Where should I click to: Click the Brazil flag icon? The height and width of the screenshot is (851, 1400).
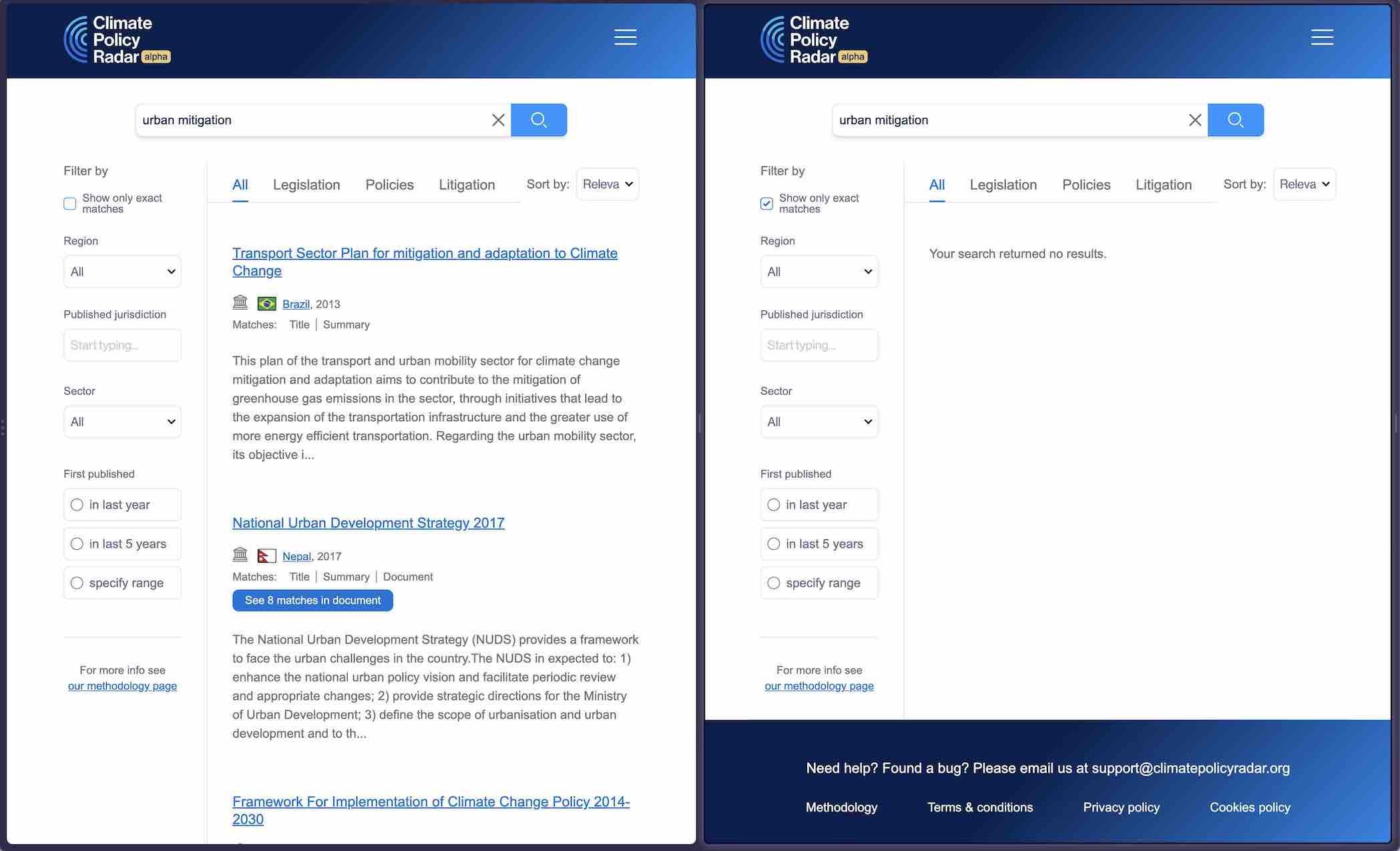pos(266,304)
